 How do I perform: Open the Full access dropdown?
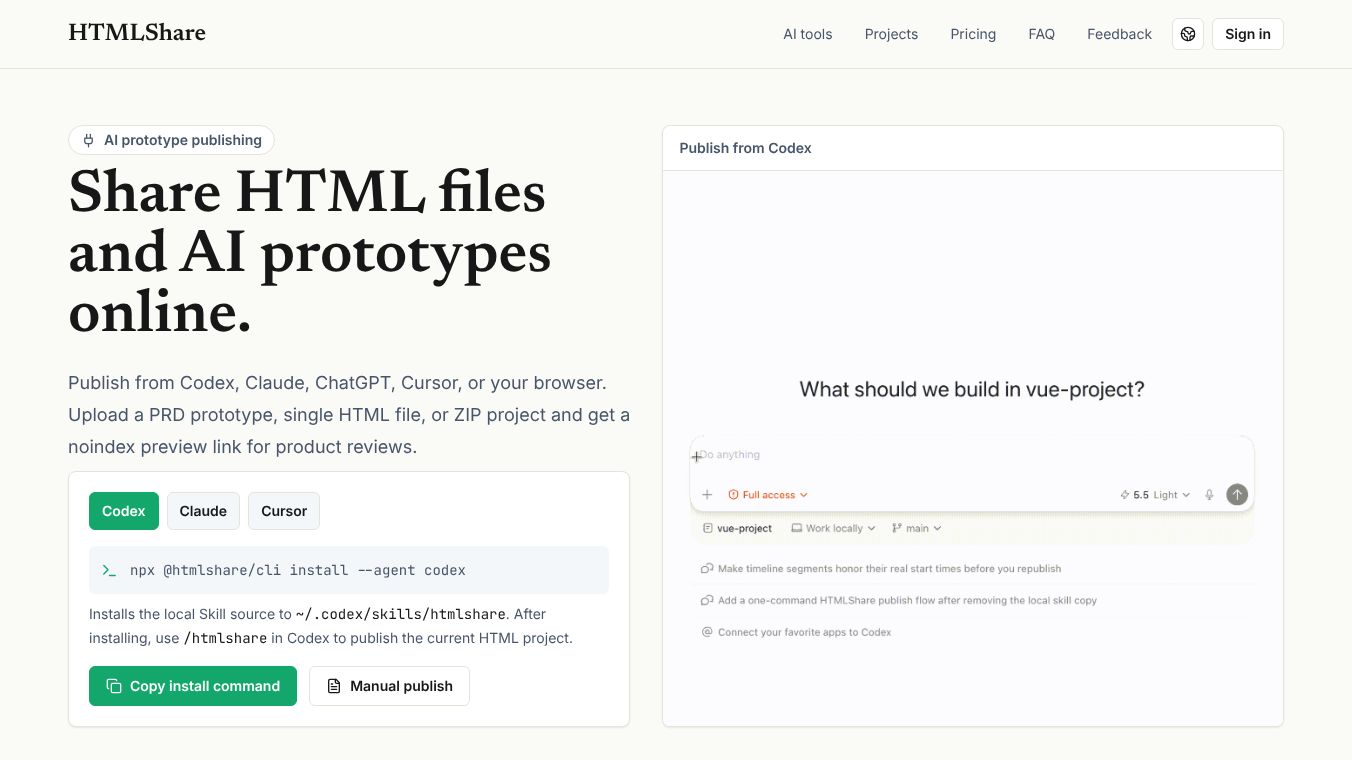pos(768,495)
